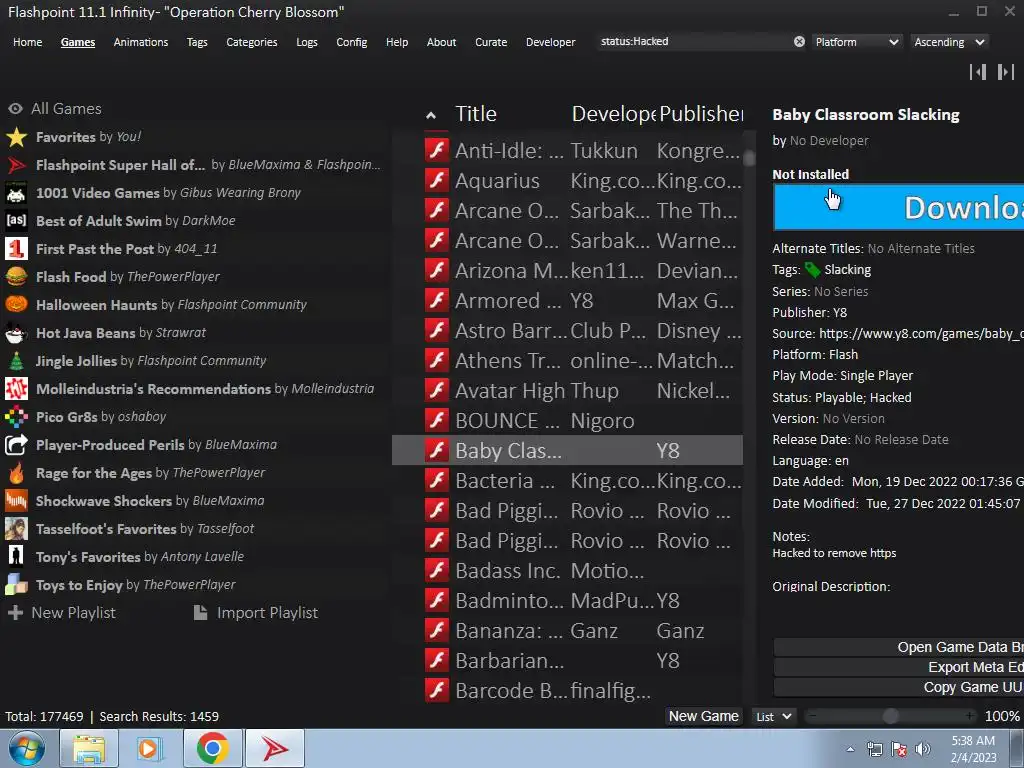Viewport: 1024px width, 768px height.
Task: Click the Publisher column header
Action: (x=701, y=114)
